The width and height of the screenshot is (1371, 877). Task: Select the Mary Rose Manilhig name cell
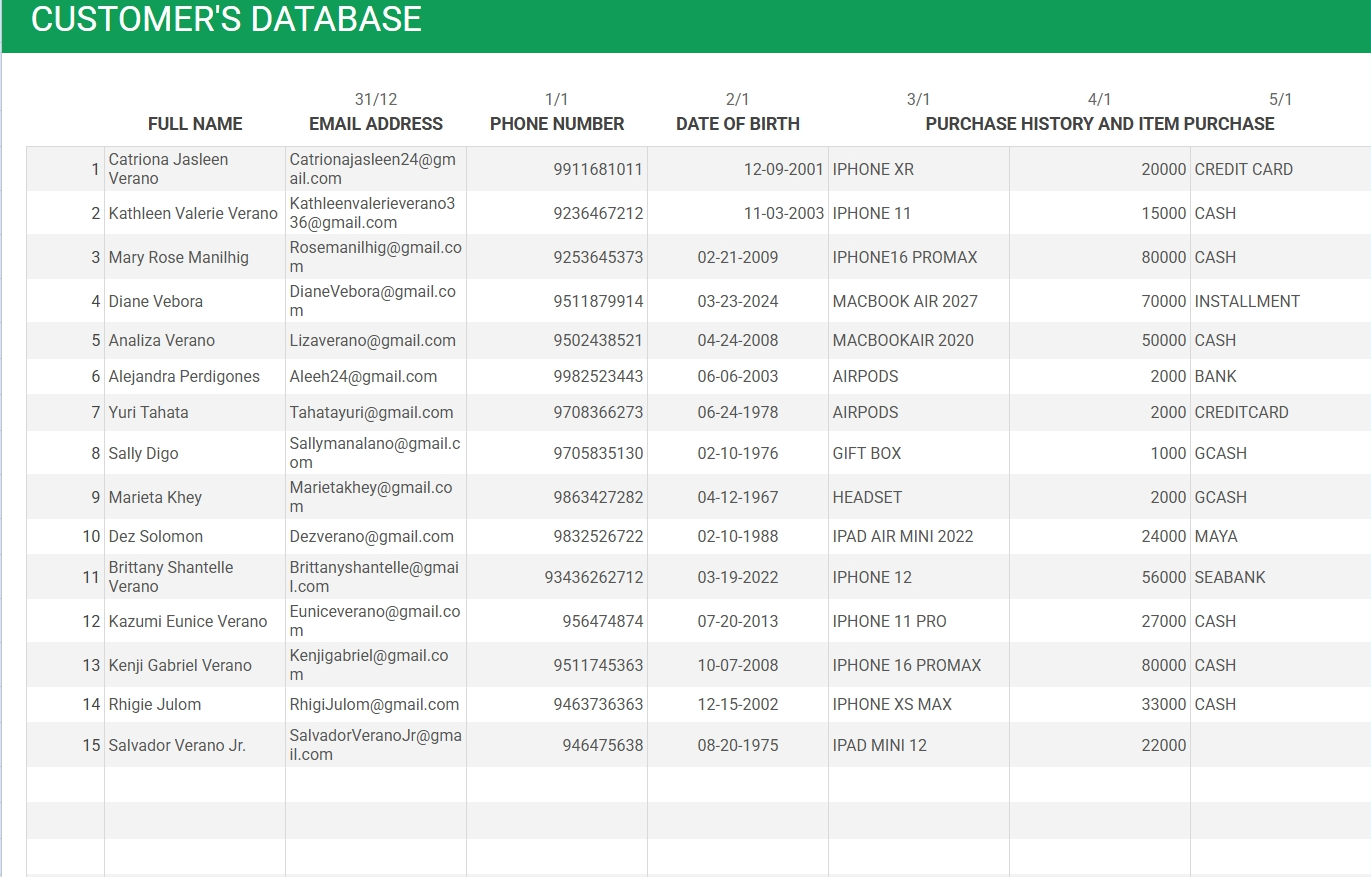[x=195, y=257]
